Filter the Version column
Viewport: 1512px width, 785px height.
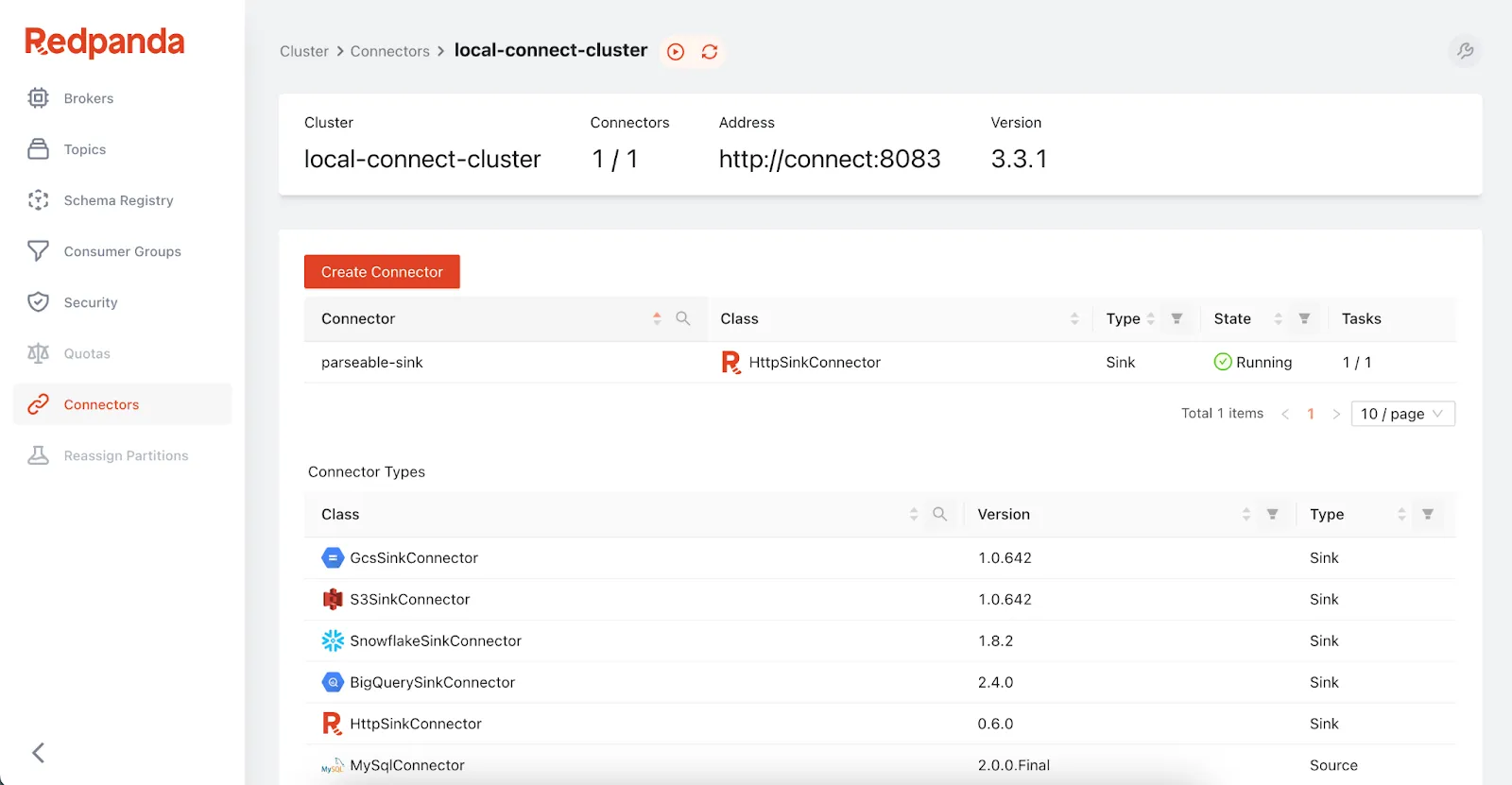click(1273, 515)
